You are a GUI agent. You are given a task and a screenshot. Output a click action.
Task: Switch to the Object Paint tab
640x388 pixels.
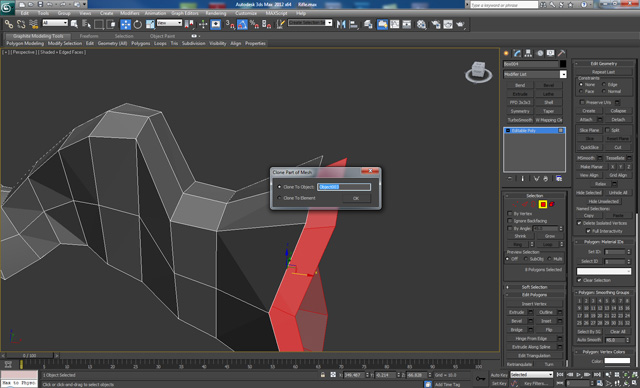(162, 36)
